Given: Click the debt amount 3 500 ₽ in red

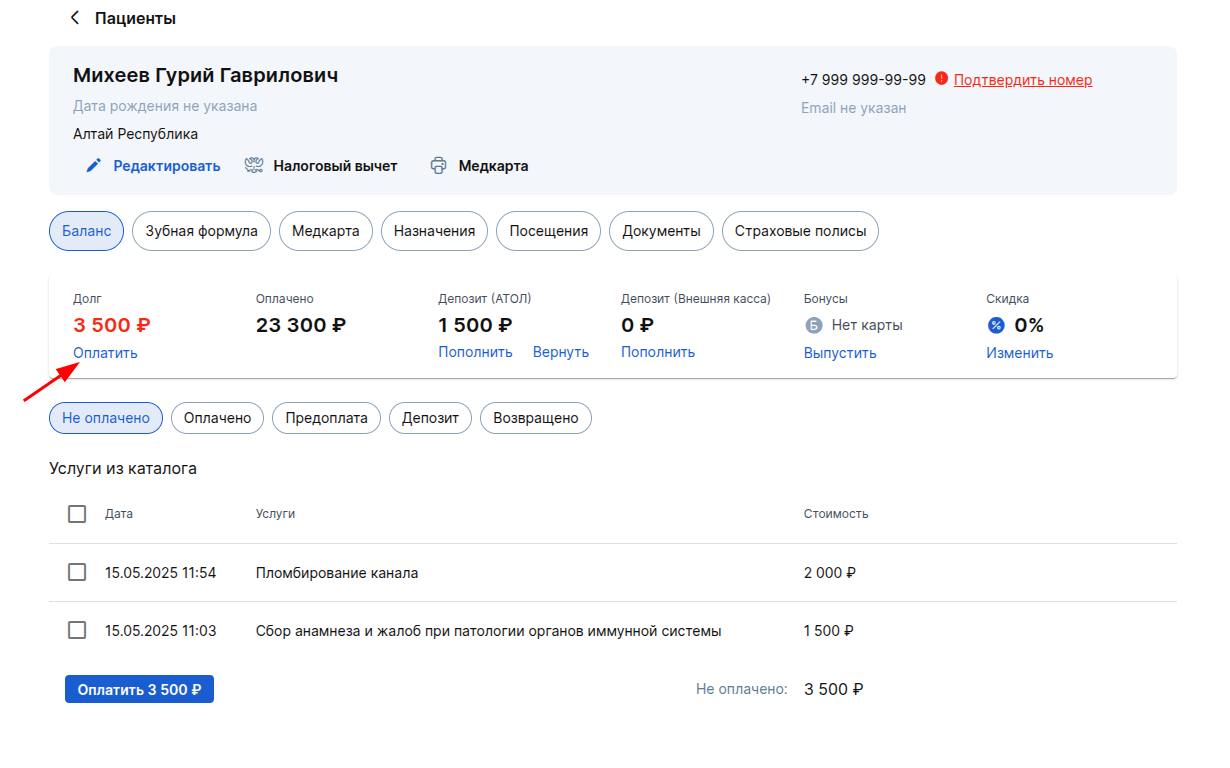Looking at the screenshot, I should point(112,325).
